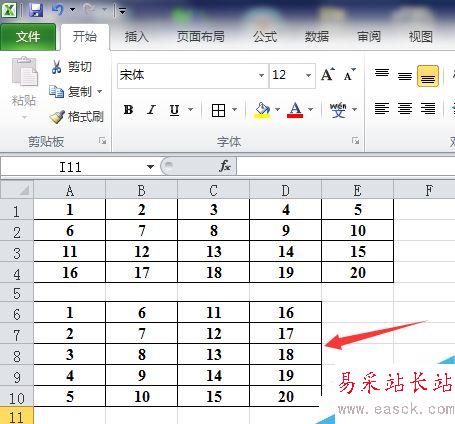Image resolution: width=455 pixels, height=424 pixels.
Task: Open the Undo history dropdown arrow
Action: coord(72,10)
